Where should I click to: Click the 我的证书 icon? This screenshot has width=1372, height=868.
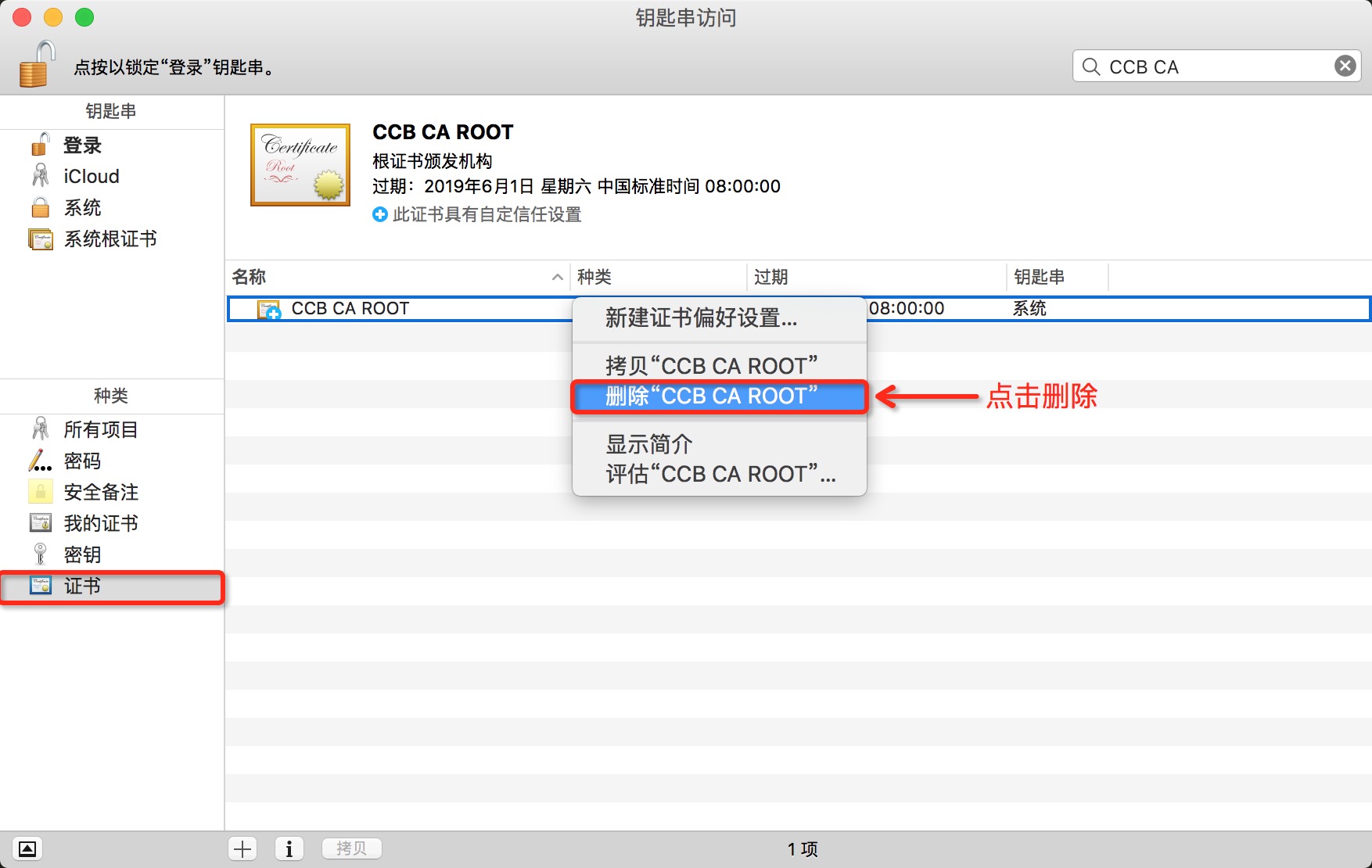[x=40, y=523]
